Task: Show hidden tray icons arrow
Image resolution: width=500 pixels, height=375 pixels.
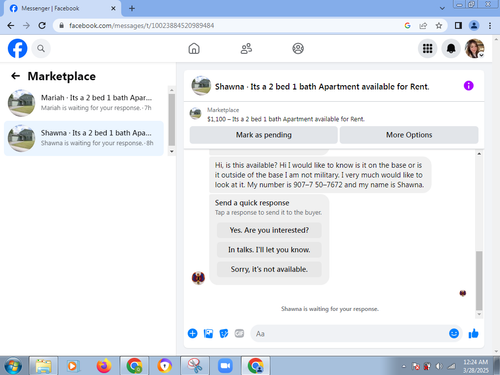Action: pos(404,366)
